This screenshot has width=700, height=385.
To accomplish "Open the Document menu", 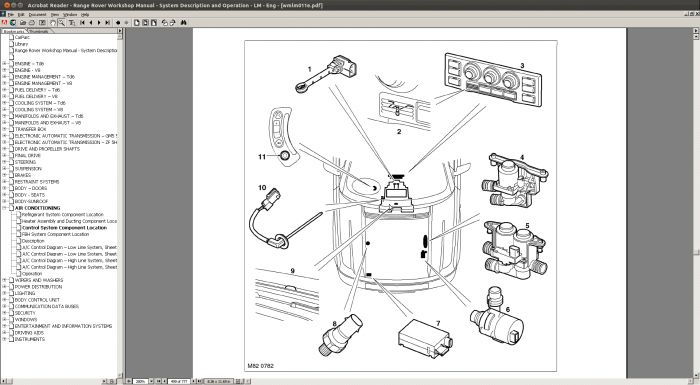I will click(37, 14).
